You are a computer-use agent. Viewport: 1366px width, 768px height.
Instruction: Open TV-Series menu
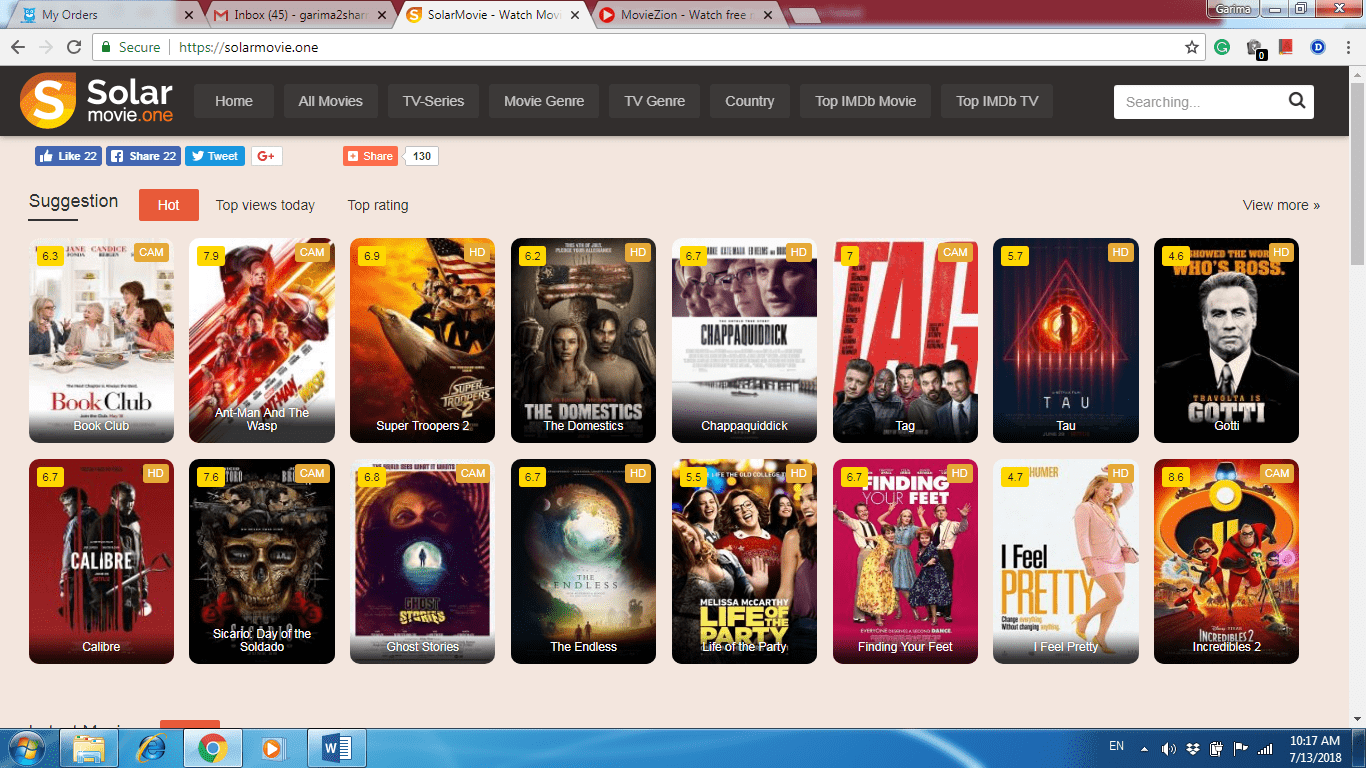(433, 101)
